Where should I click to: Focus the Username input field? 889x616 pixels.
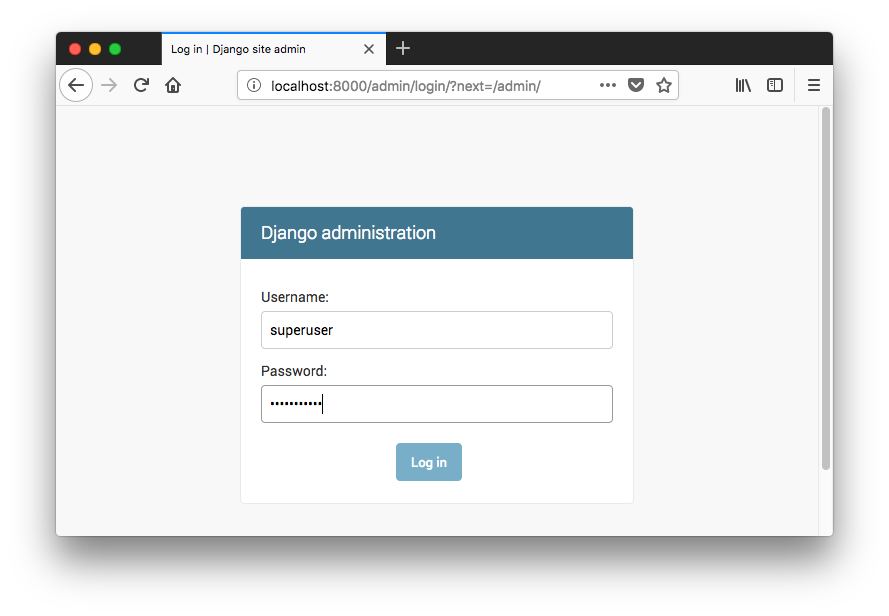pyautogui.click(x=437, y=330)
